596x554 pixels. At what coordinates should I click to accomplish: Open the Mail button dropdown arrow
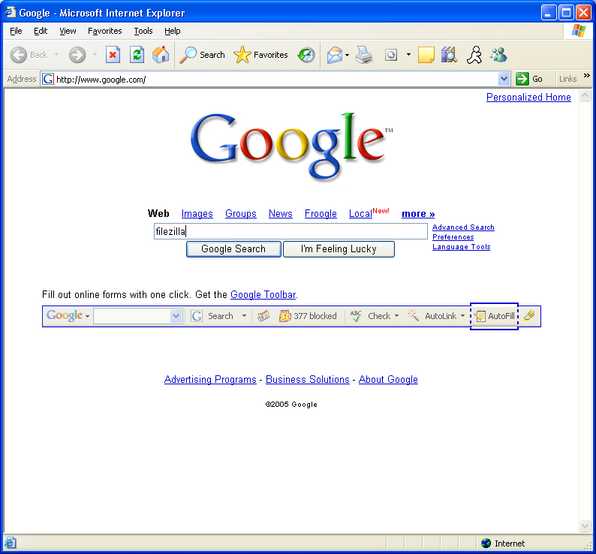(x=347, y=55)
